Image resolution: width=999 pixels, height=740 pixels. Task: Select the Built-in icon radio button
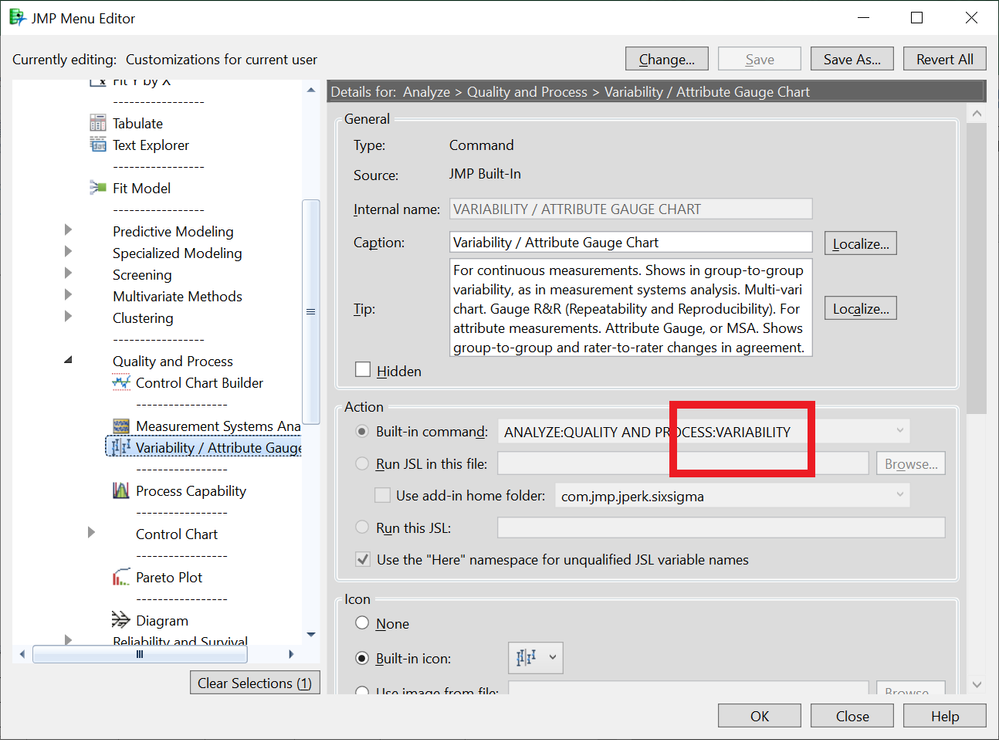pos(362,658)
